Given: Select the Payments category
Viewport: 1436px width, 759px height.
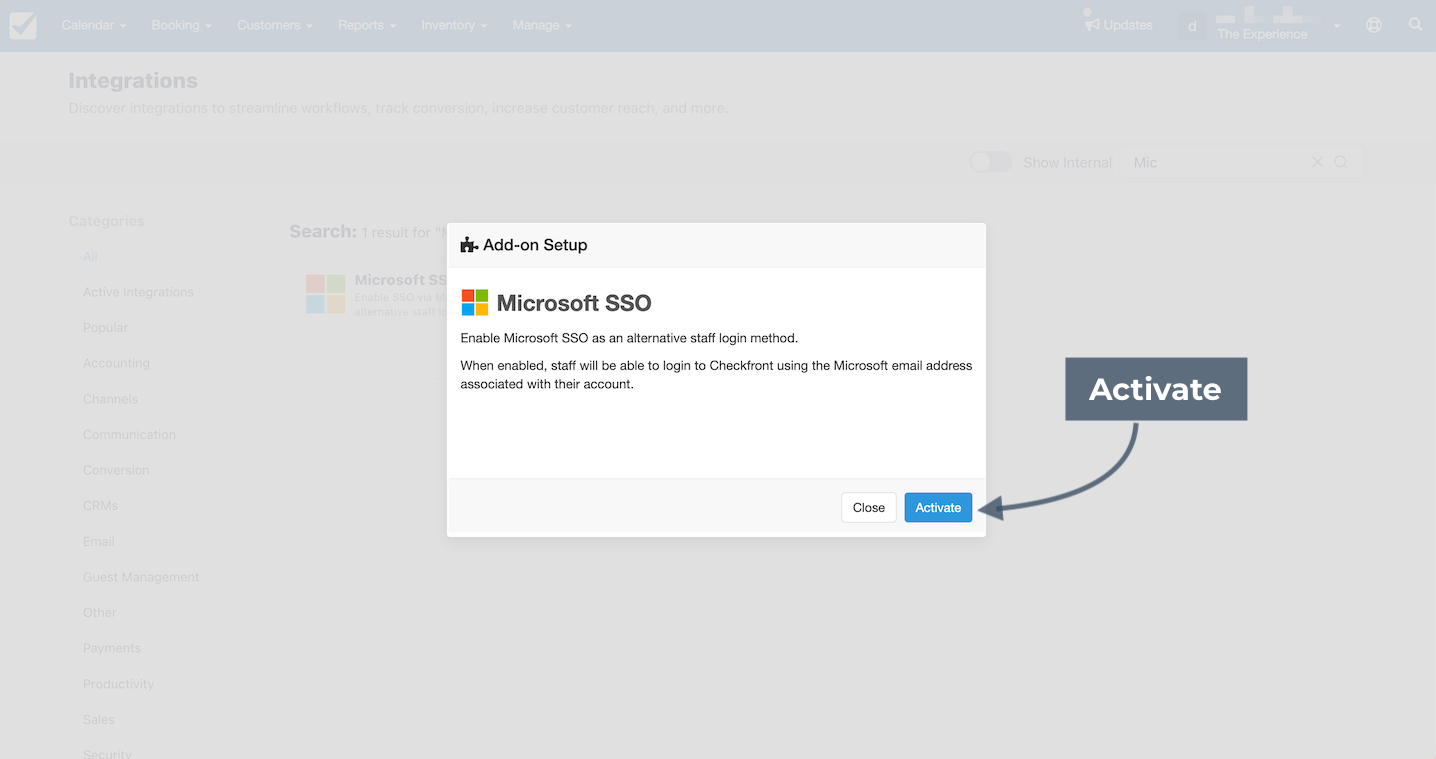Looking at the screenshot, I should (x=112, y=648).
